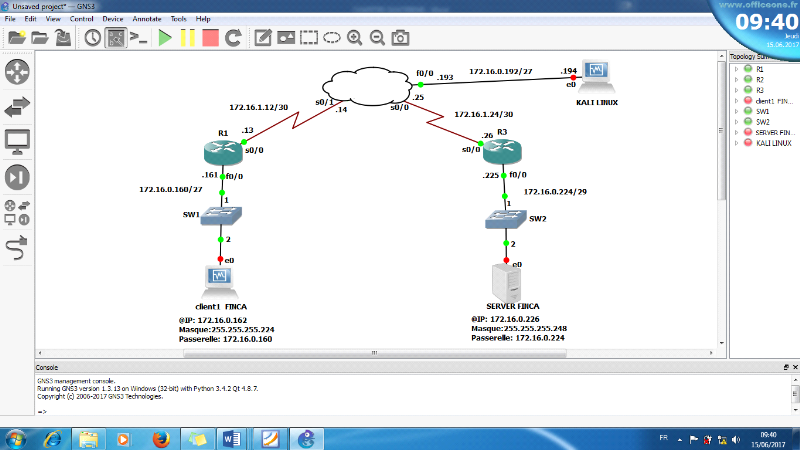Open the File menu

coord(10,19)
